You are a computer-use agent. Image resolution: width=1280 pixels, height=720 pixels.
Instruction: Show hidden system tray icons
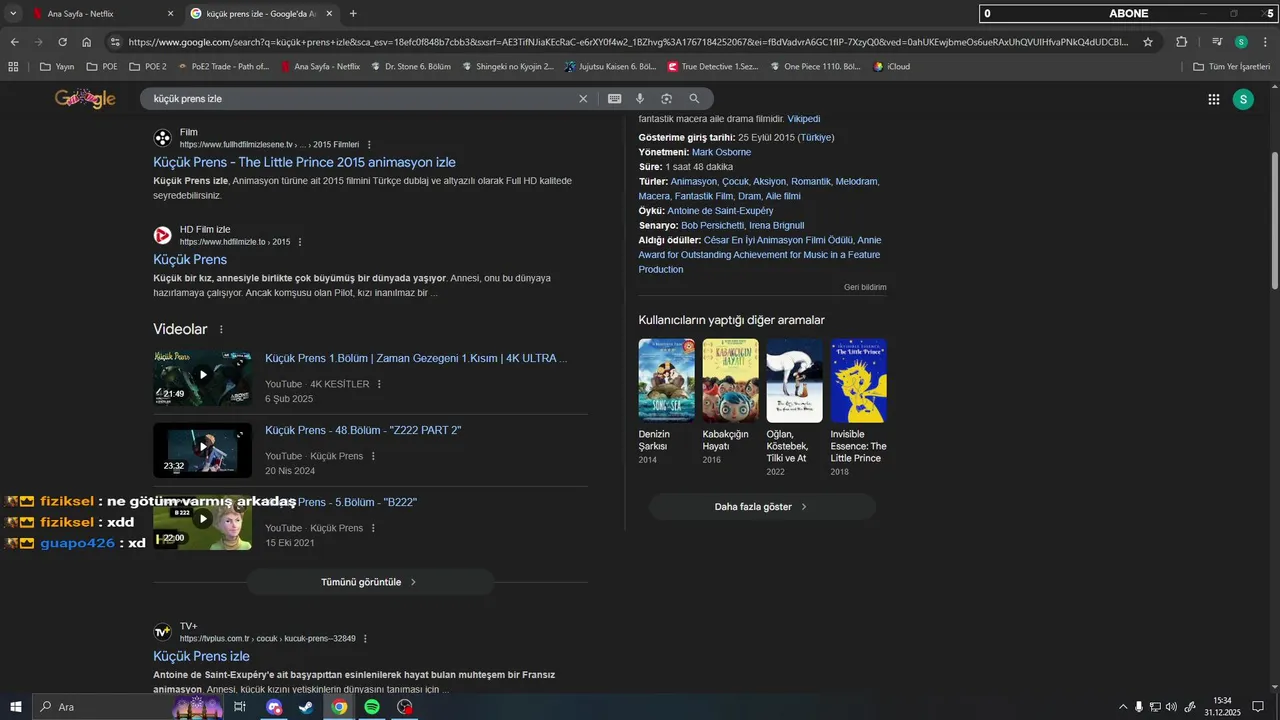pos(1122,707)
